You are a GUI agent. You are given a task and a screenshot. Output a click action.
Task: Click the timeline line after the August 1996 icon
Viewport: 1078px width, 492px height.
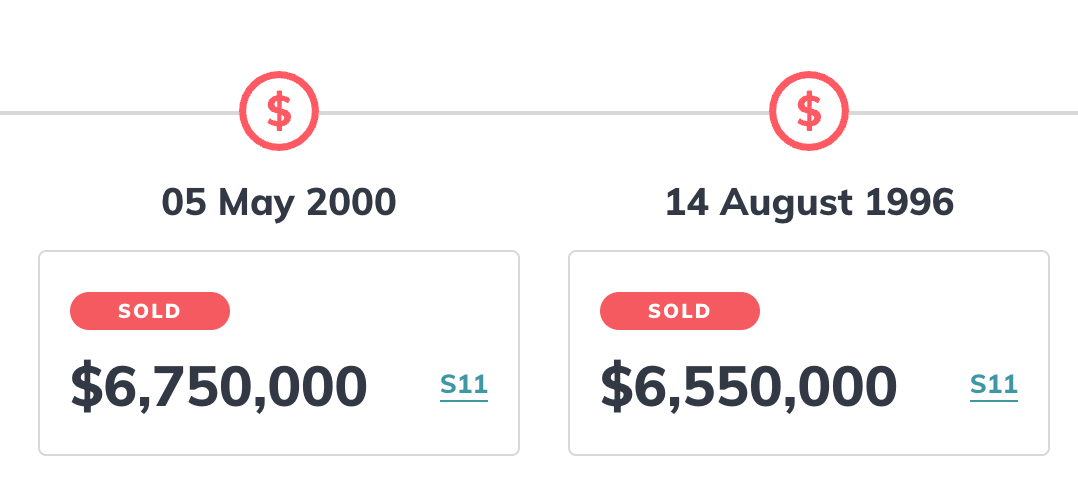pos(963,113)
